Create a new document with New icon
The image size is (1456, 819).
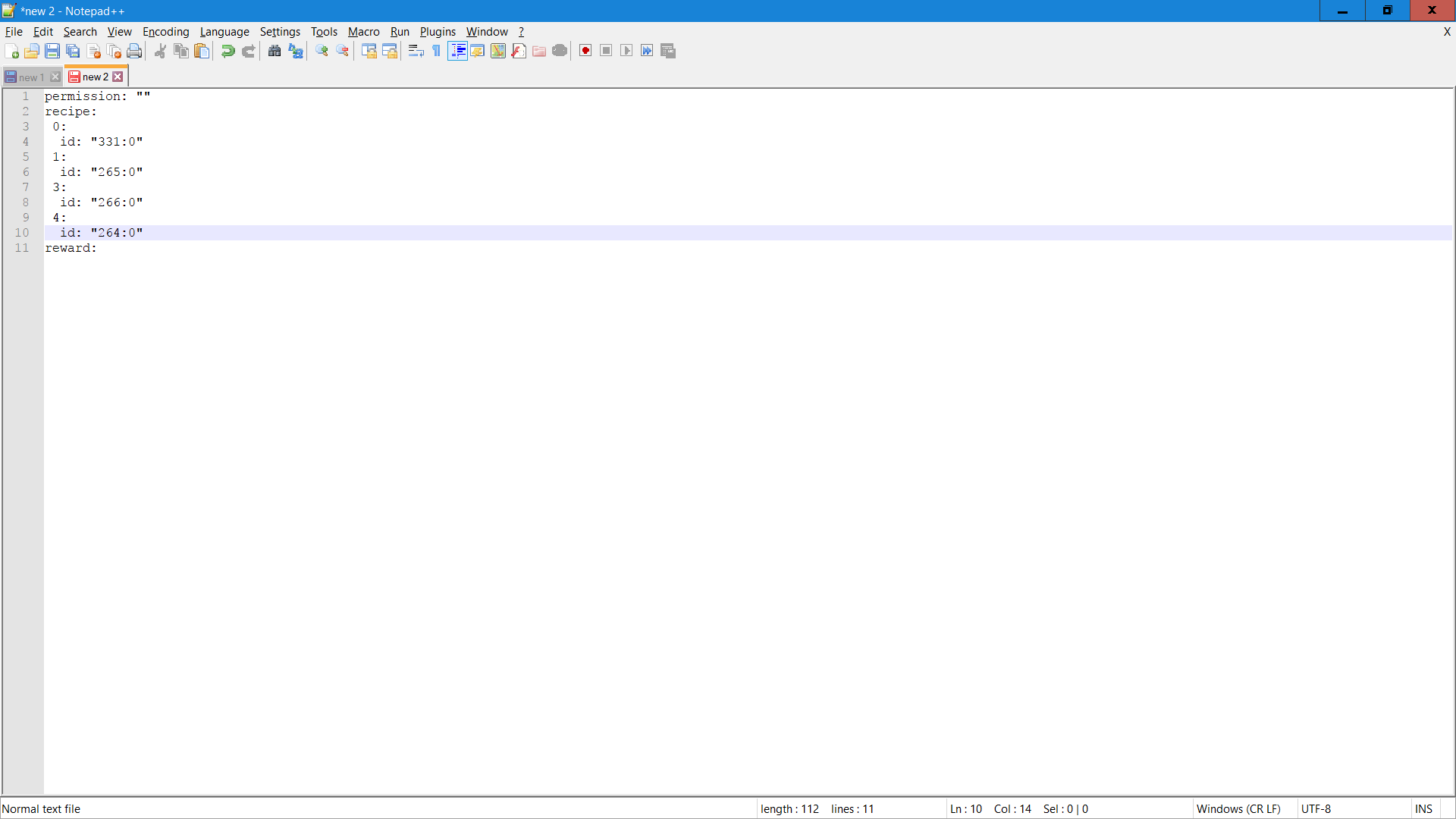point(11,51)
